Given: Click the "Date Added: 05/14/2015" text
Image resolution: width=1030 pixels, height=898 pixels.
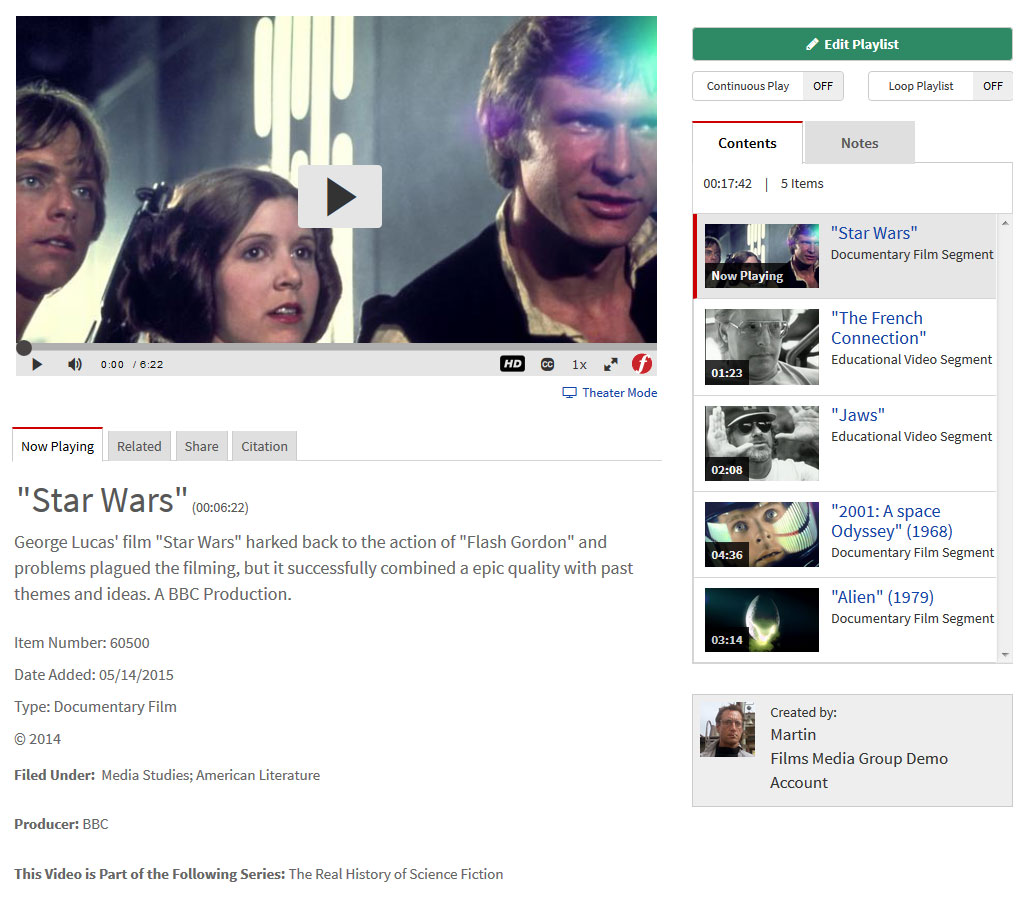Looking at the screenshot, I should pyautogui.click(x=94, y=675).
